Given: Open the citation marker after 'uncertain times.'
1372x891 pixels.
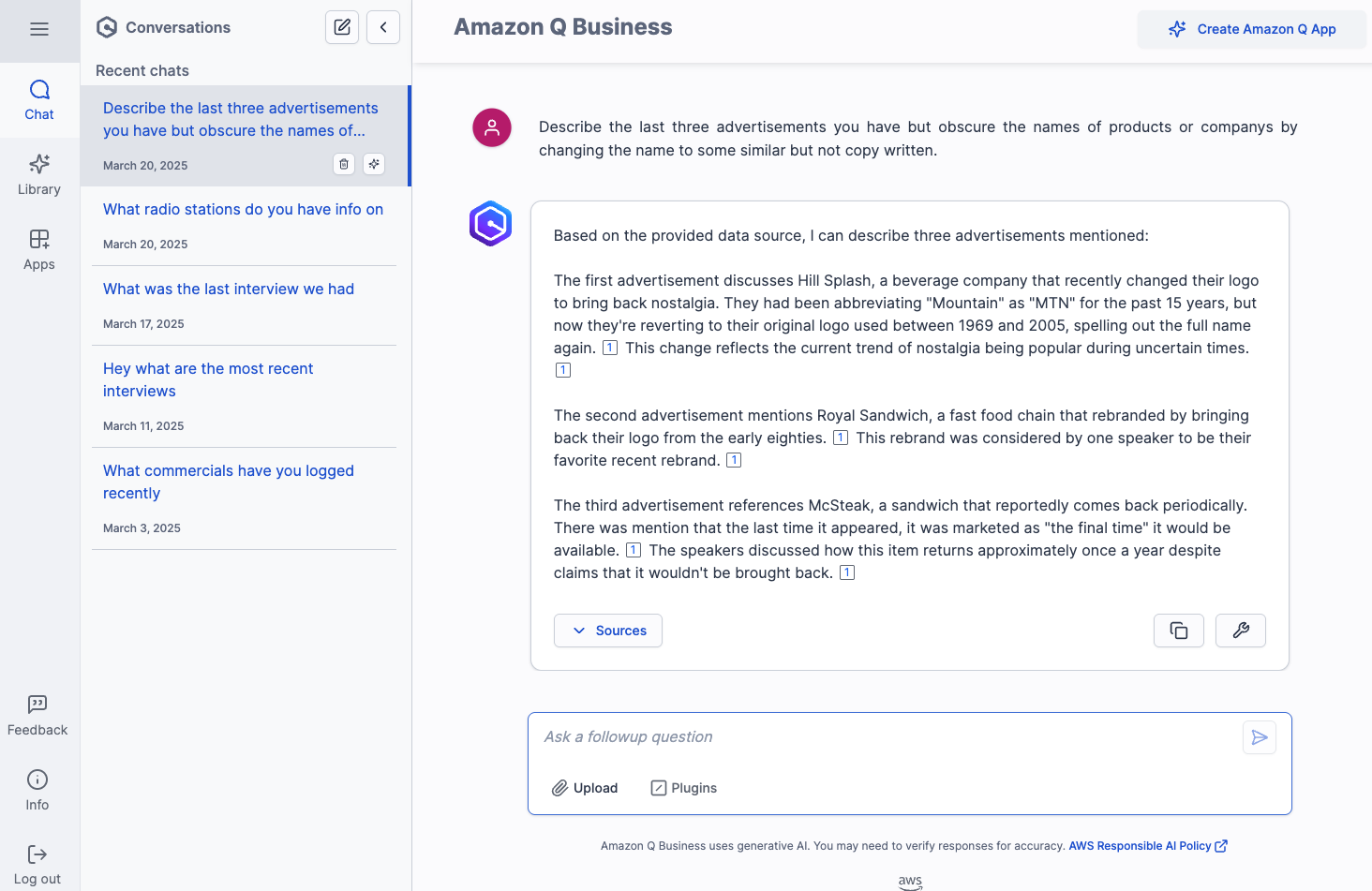Looking at the screenshot, I should click(x=563, y=370).
